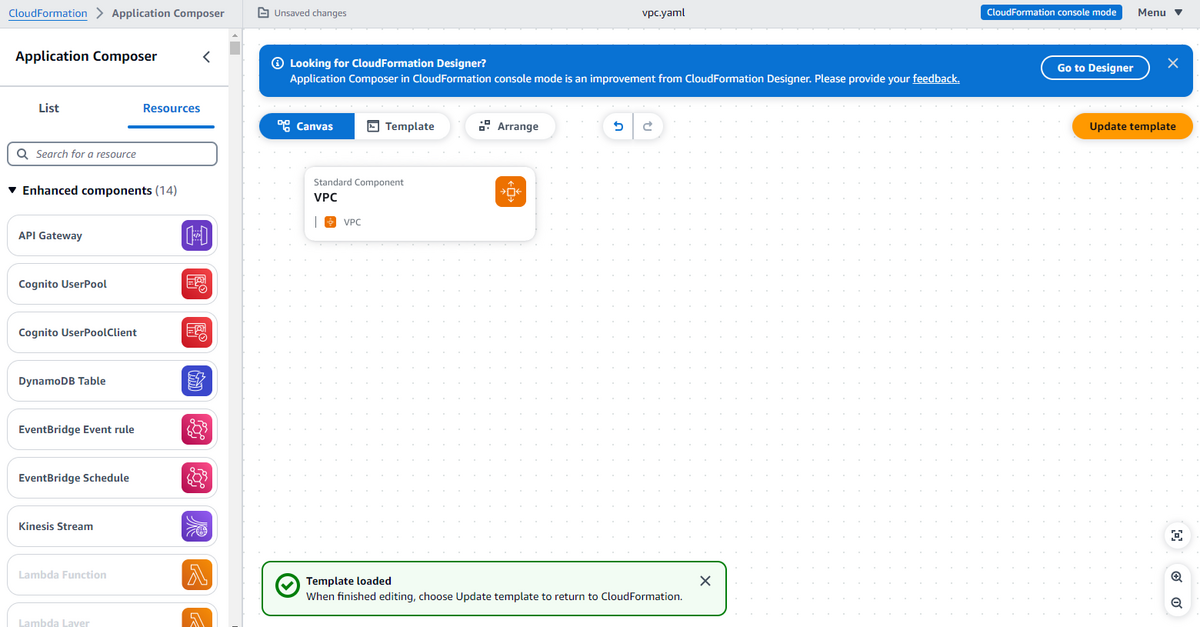Image resolution: width=1200 pixels, height=627 pixels.
Task: Open the feedback link
Action: tap(936, 78)
